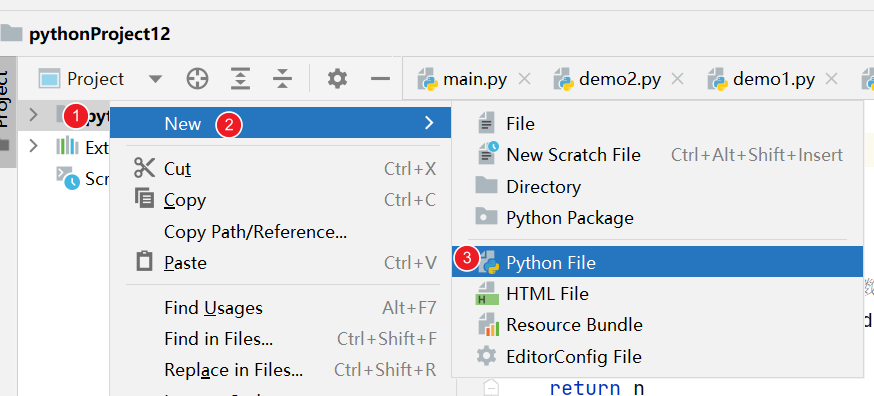The image size is (874, 396).
Task: Click pythonProject12 breadcrumb in navigation bar
Action: (99, 34)
